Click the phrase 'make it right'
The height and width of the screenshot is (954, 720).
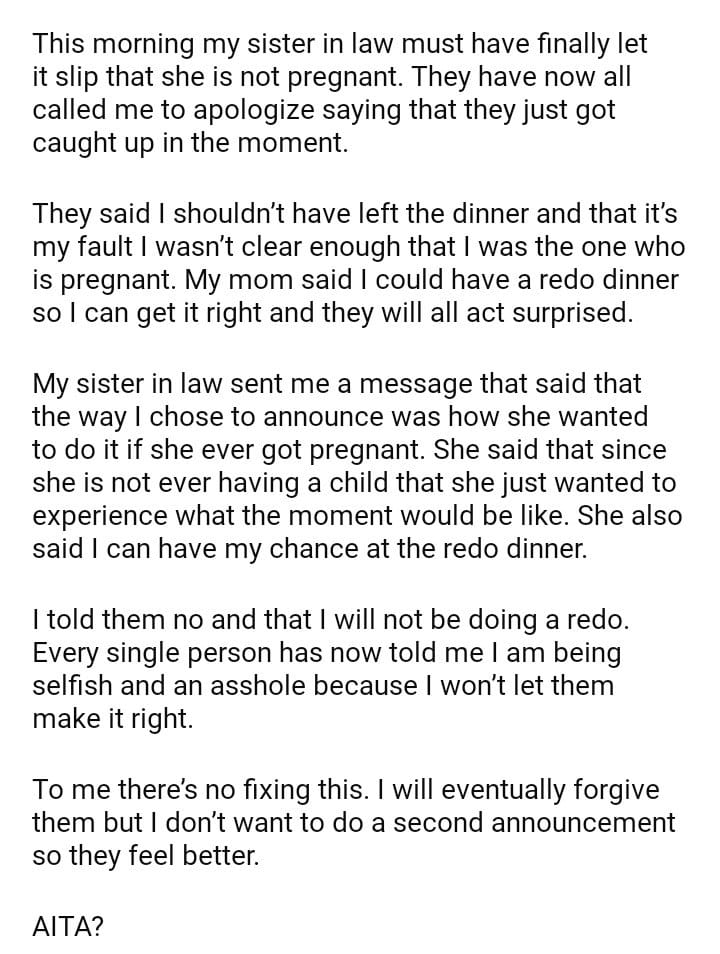[x=112, y=719]
